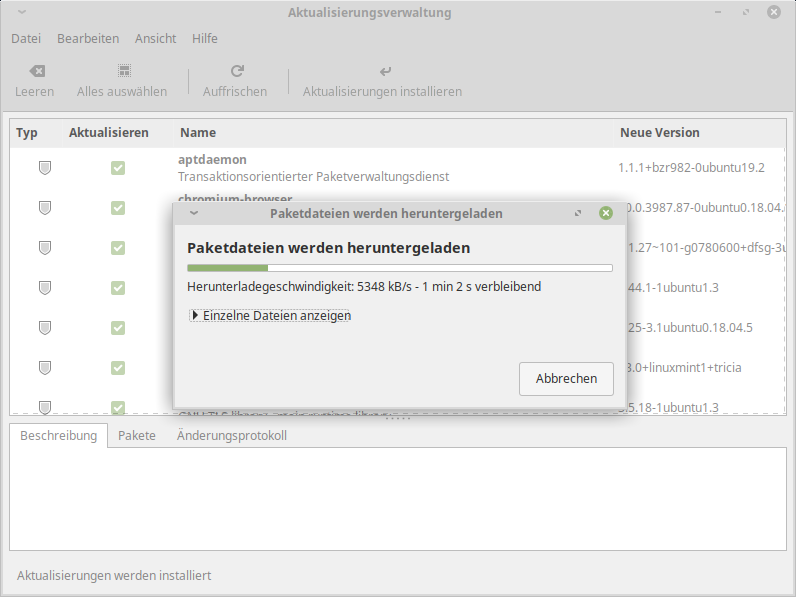Click the Alles auswählen icon
The width and height of the screenshot is (796, 597).
click(x=123, y=71)
